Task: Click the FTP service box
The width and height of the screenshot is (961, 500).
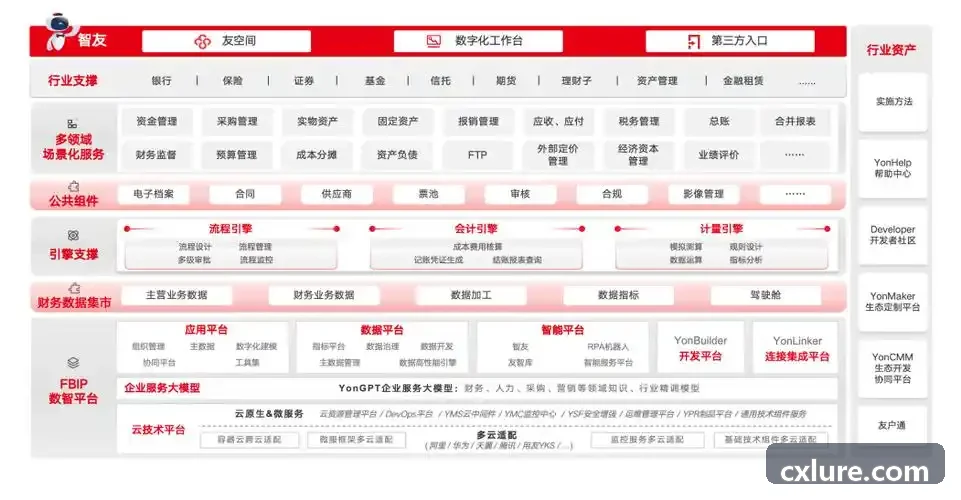Action: [477, 155]
